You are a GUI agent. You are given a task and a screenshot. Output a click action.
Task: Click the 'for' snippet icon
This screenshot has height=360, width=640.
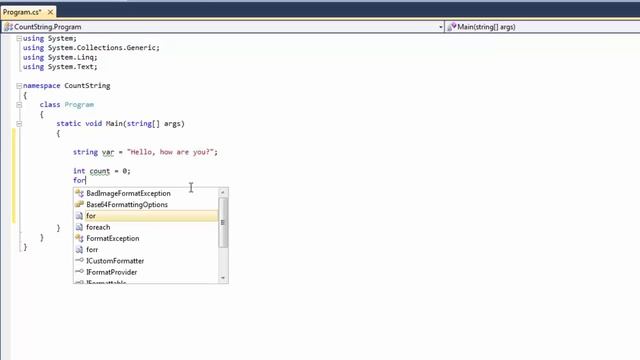(79, 216)
